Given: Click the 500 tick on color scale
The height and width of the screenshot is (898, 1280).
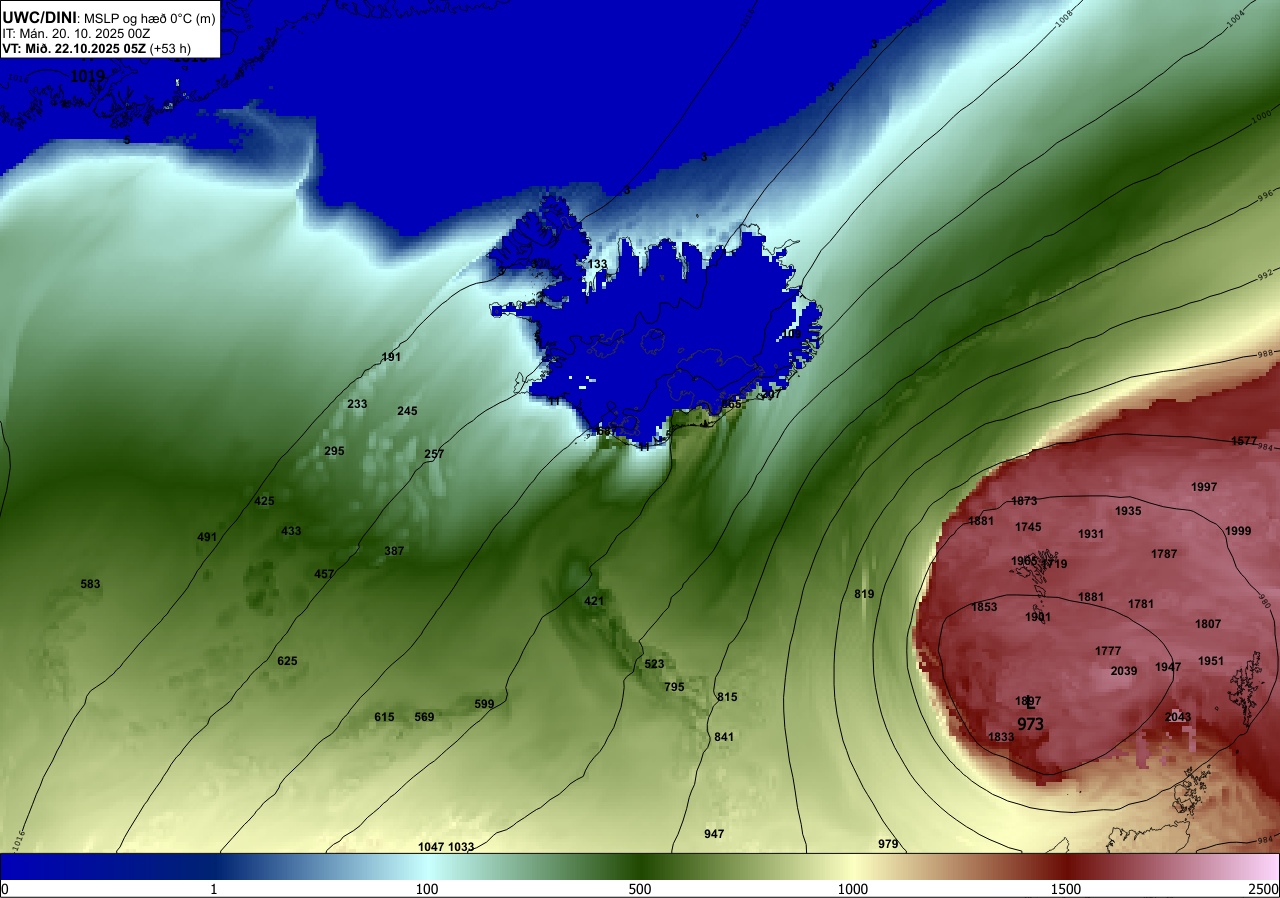Looking at the screenshot, I should pyautogui.click(x=640, y=889).
